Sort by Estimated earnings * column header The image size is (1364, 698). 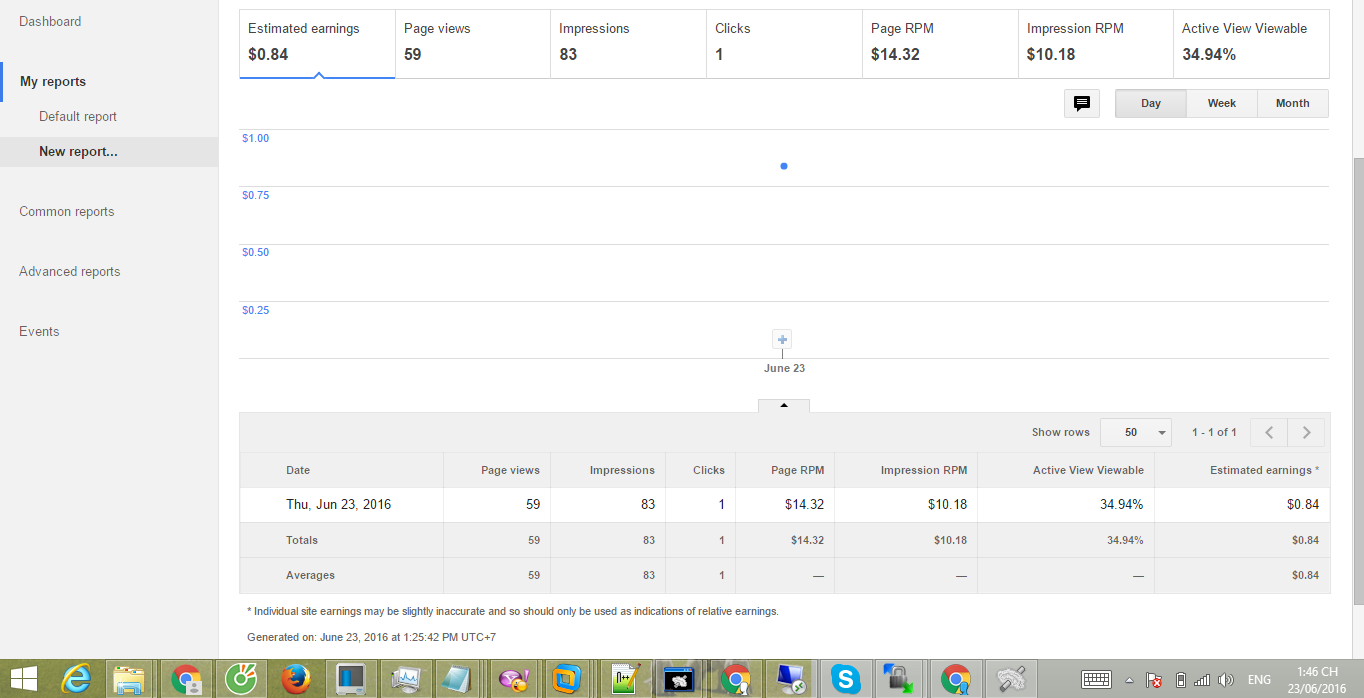[x=1264, y=470]
